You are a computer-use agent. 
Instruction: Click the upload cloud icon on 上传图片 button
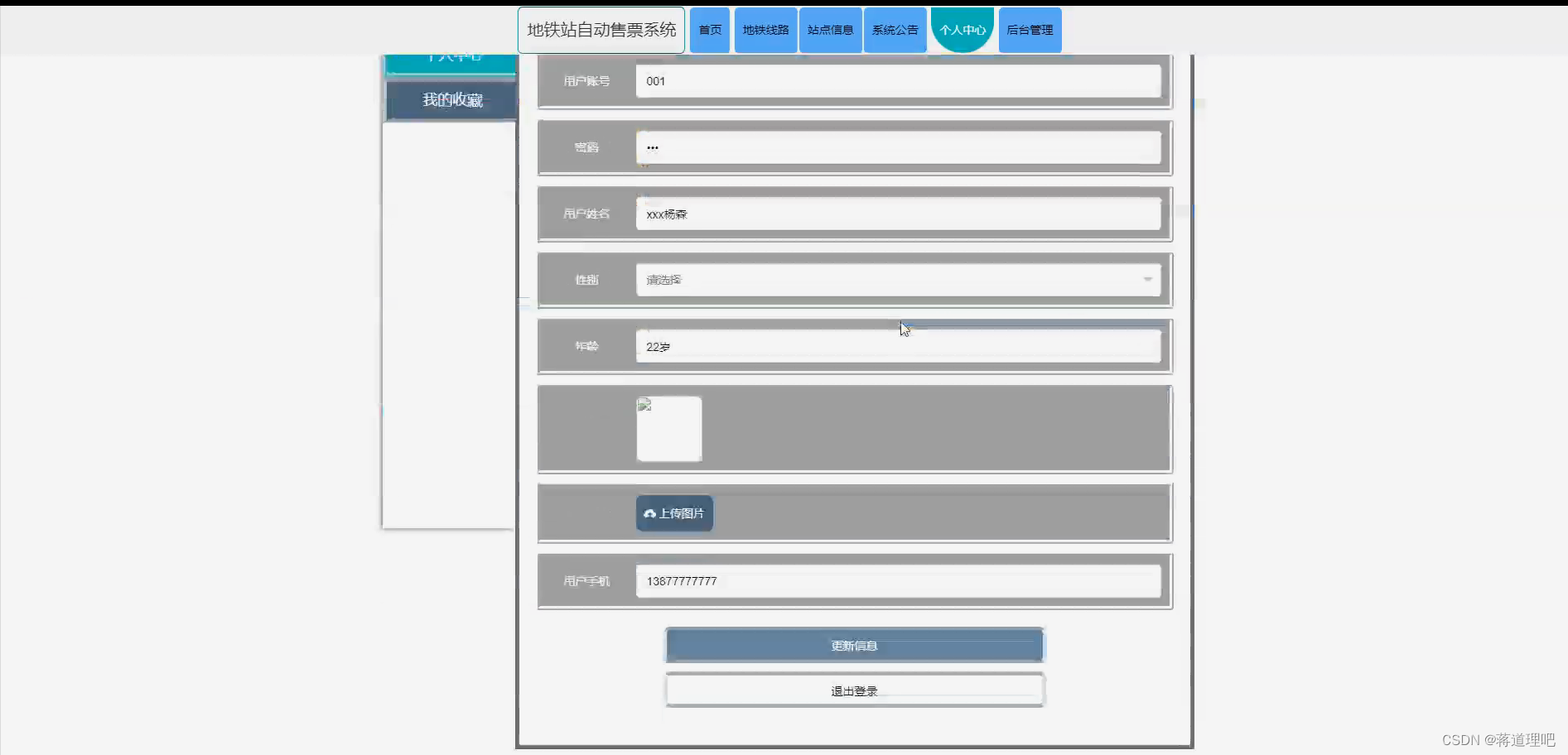[x=649, y=513]
